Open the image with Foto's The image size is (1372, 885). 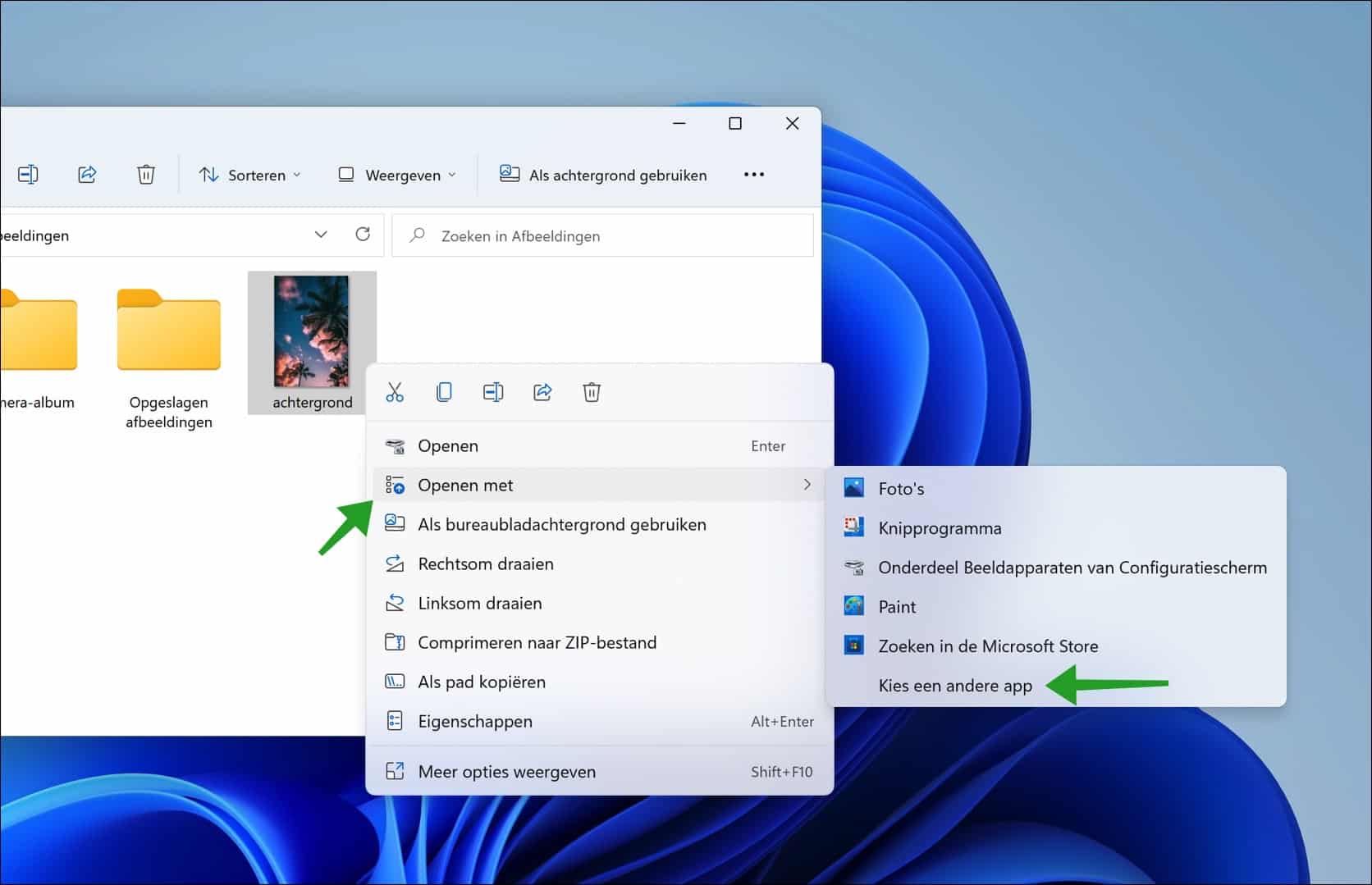(901, 487)
